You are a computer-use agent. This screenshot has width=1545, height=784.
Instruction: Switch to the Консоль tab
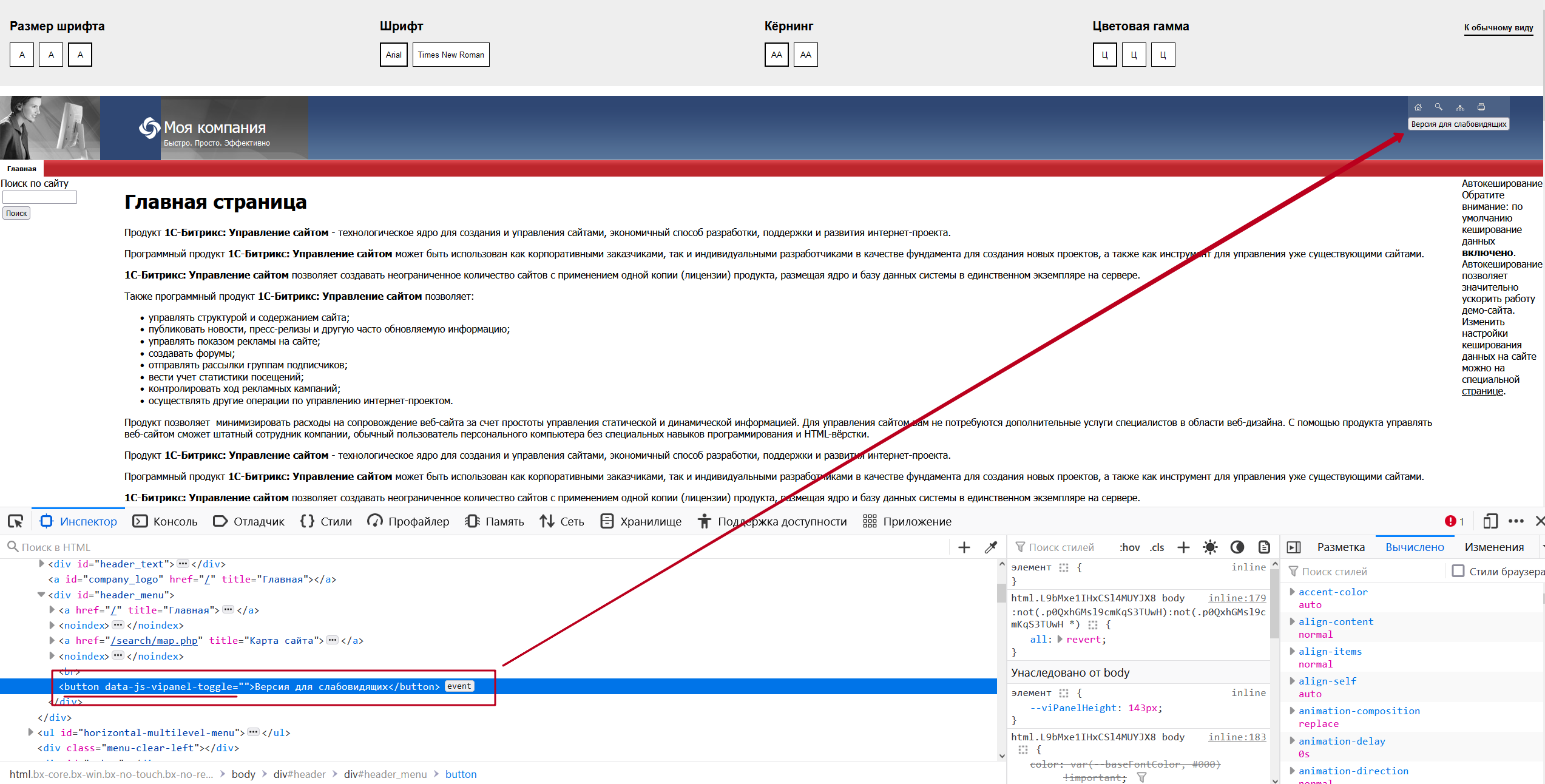click(x=165, y=521)
